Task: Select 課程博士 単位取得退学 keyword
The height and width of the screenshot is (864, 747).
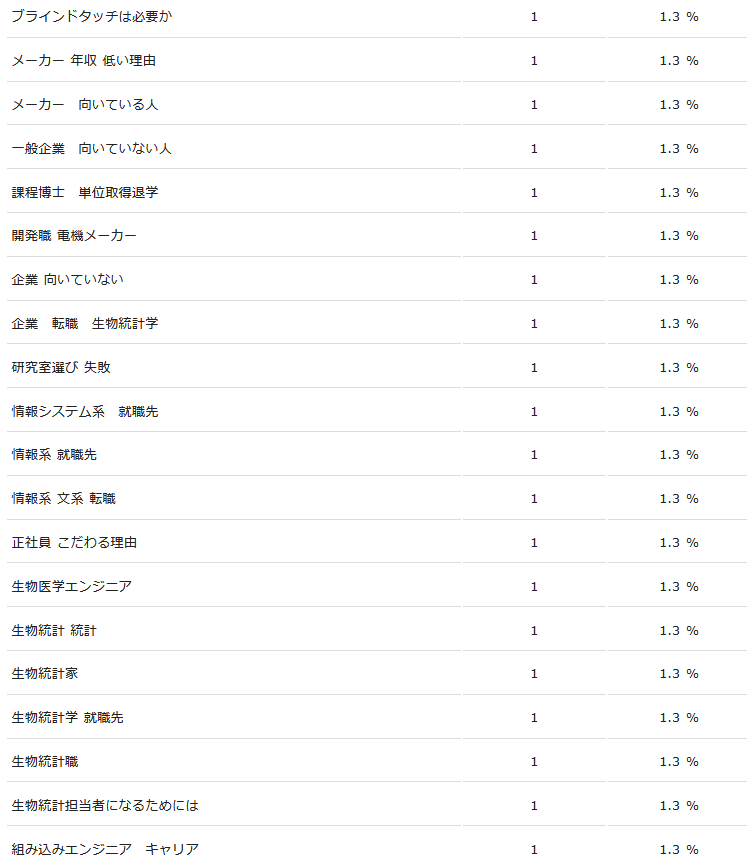Action: 85,192
